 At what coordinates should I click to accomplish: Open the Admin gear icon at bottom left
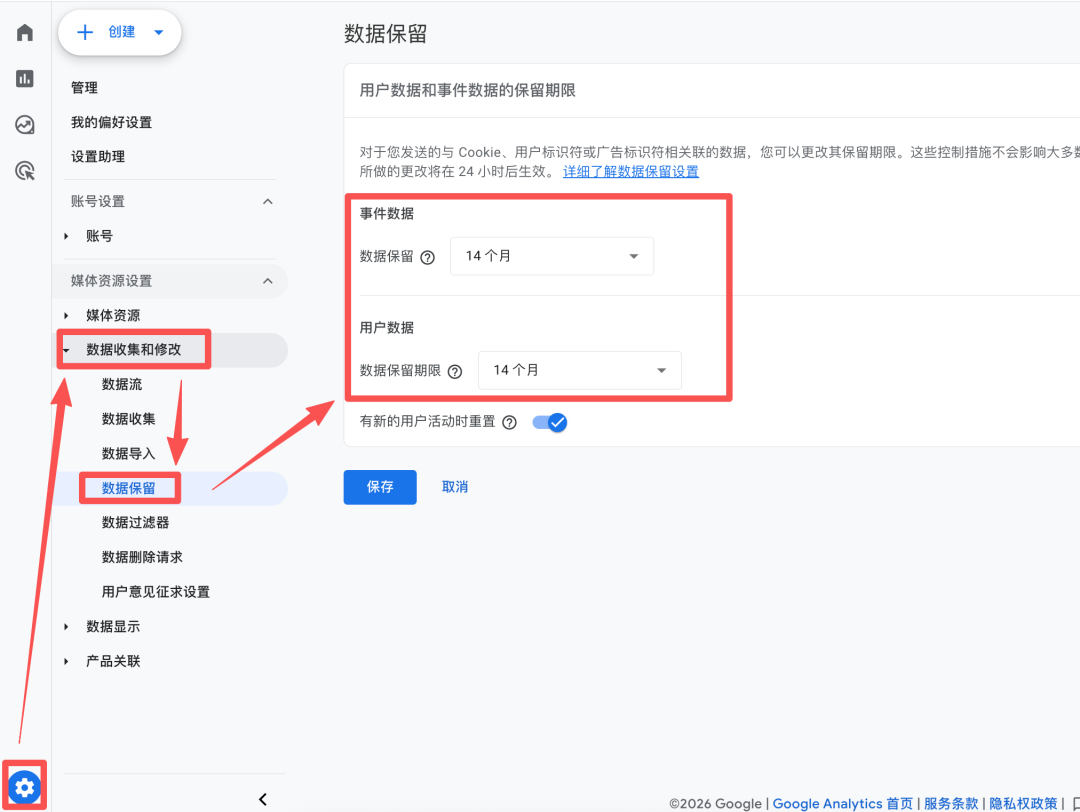(x=23, y=785)
